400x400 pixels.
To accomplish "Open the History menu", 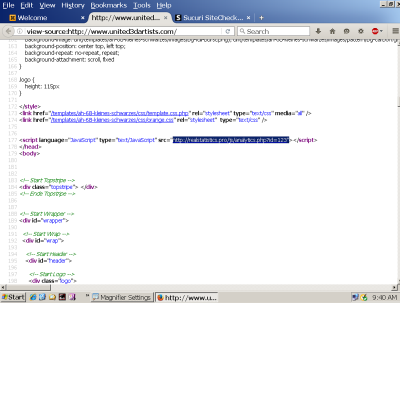I will click(x=73, y=5).
